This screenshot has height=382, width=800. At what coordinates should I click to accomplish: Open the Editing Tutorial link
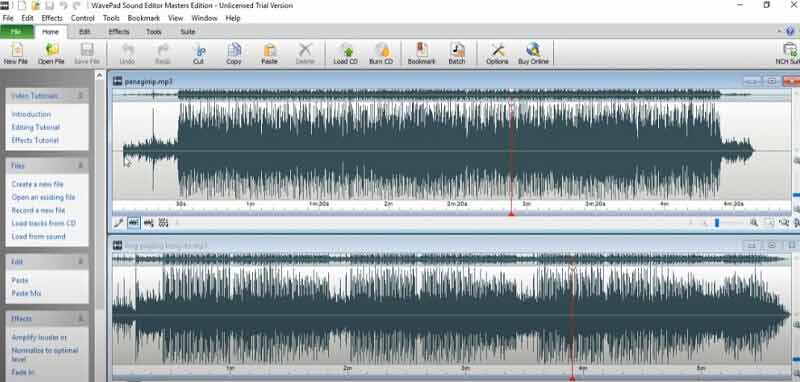tap(36, 127)
